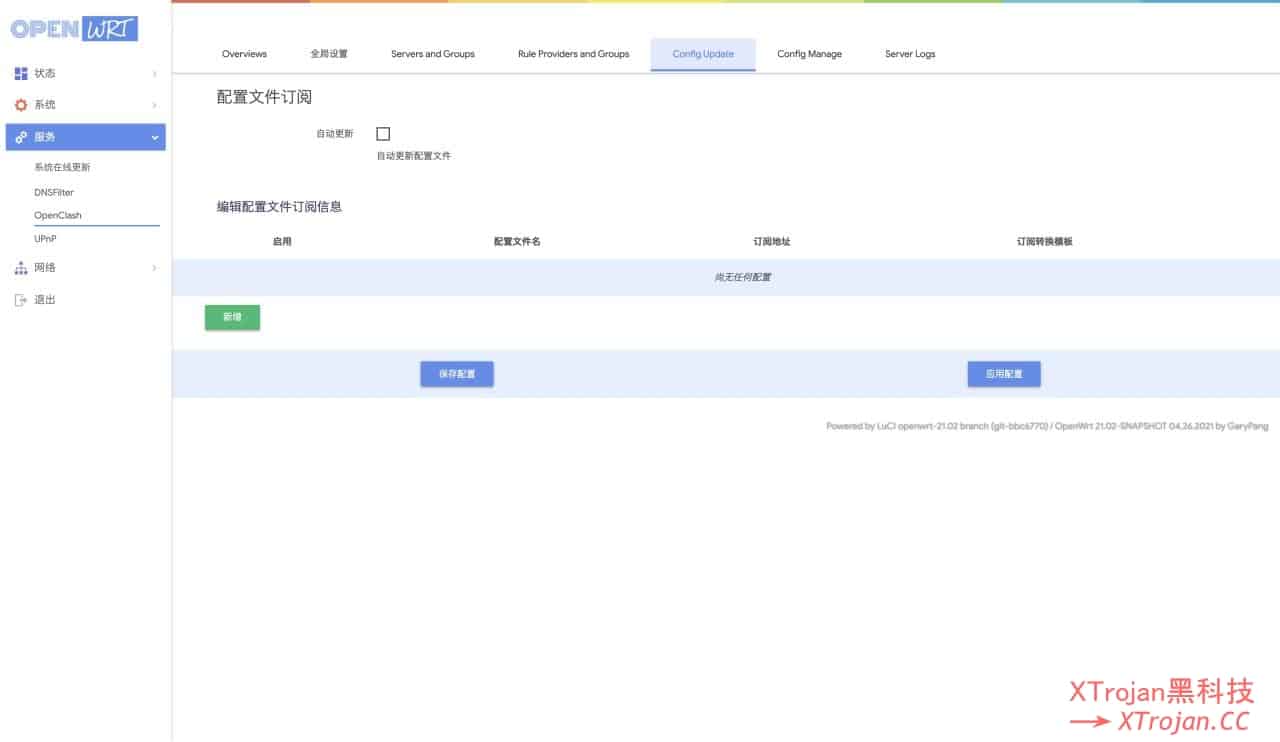Expand the 系统 menu chevron
This screenshot has width=1280, height=742.
[x=154, y=105]
